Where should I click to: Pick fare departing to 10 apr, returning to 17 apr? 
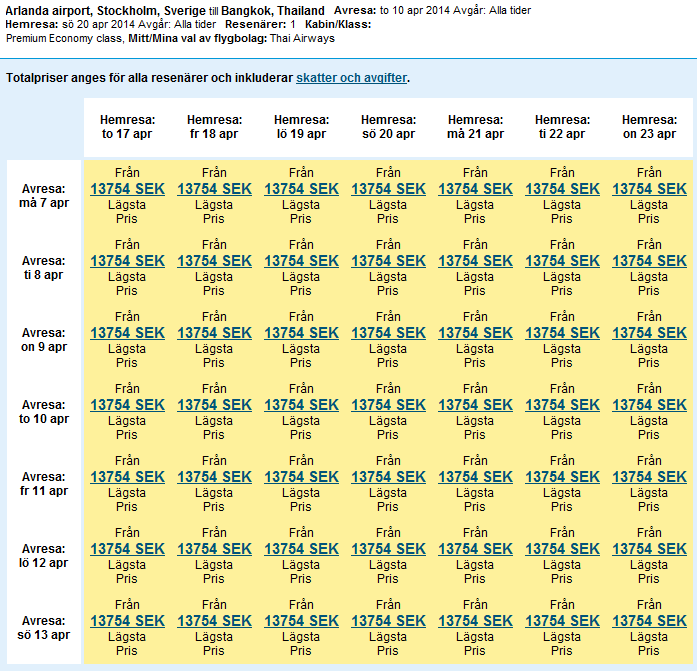[128, 405]
